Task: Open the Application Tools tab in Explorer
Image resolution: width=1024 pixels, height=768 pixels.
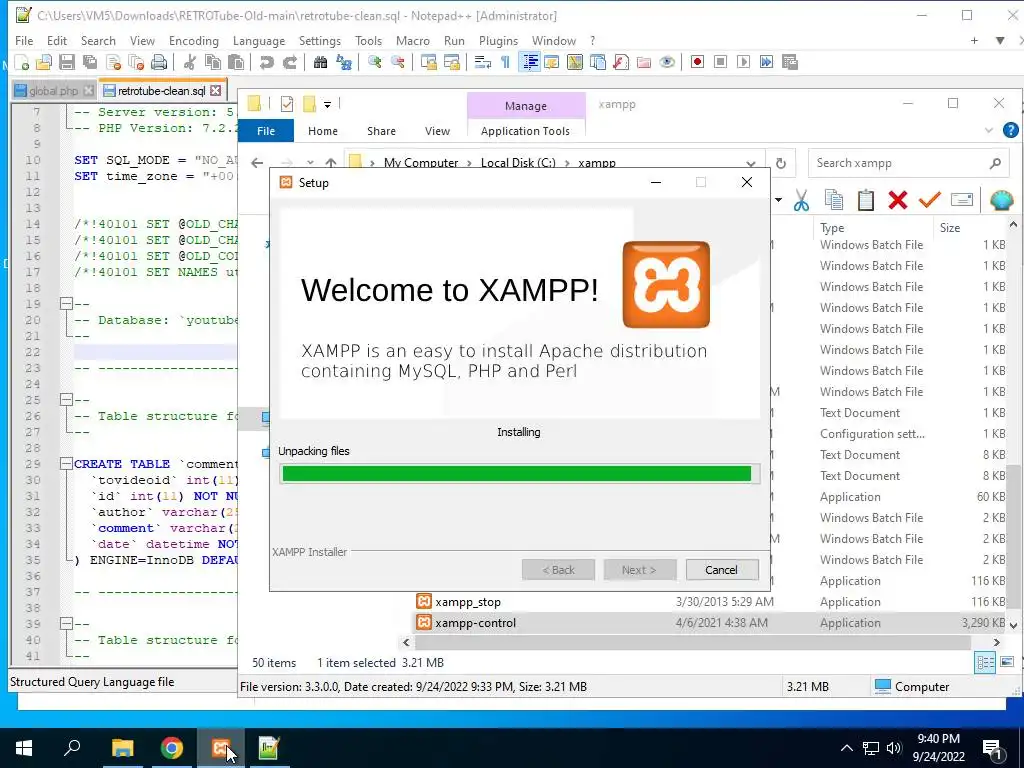Action: 525,131
